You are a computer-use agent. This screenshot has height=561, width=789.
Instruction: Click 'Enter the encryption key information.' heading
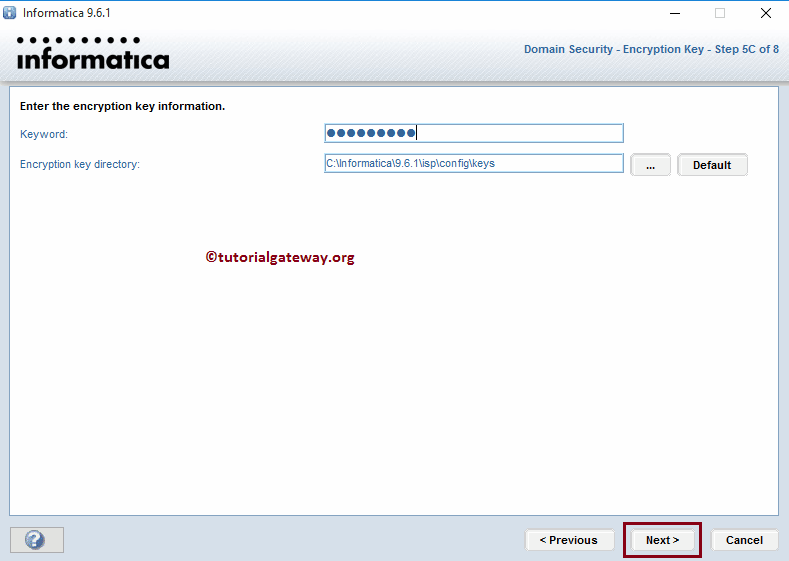pos(122,106)
